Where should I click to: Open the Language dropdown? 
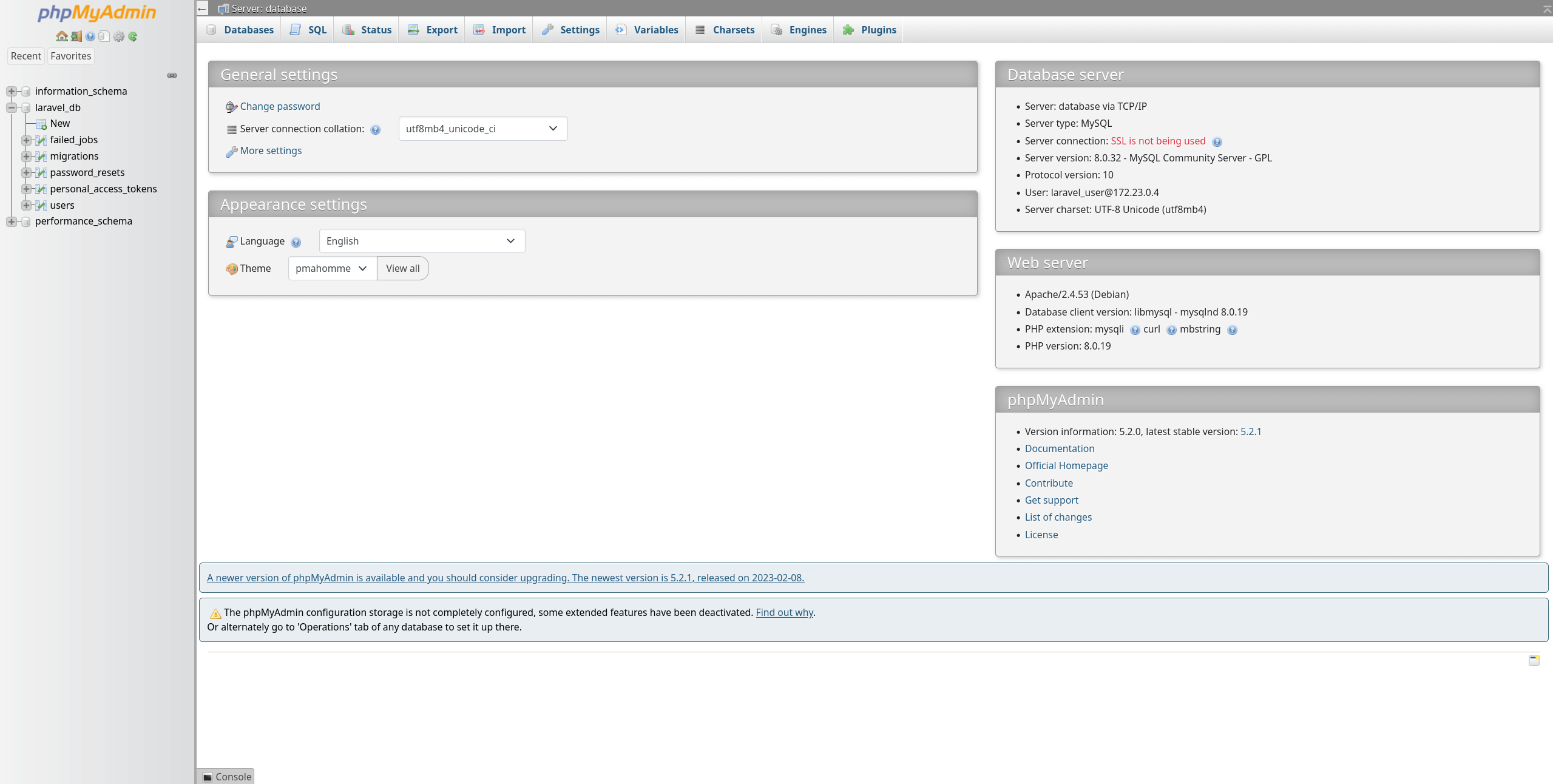coord(421,241)
